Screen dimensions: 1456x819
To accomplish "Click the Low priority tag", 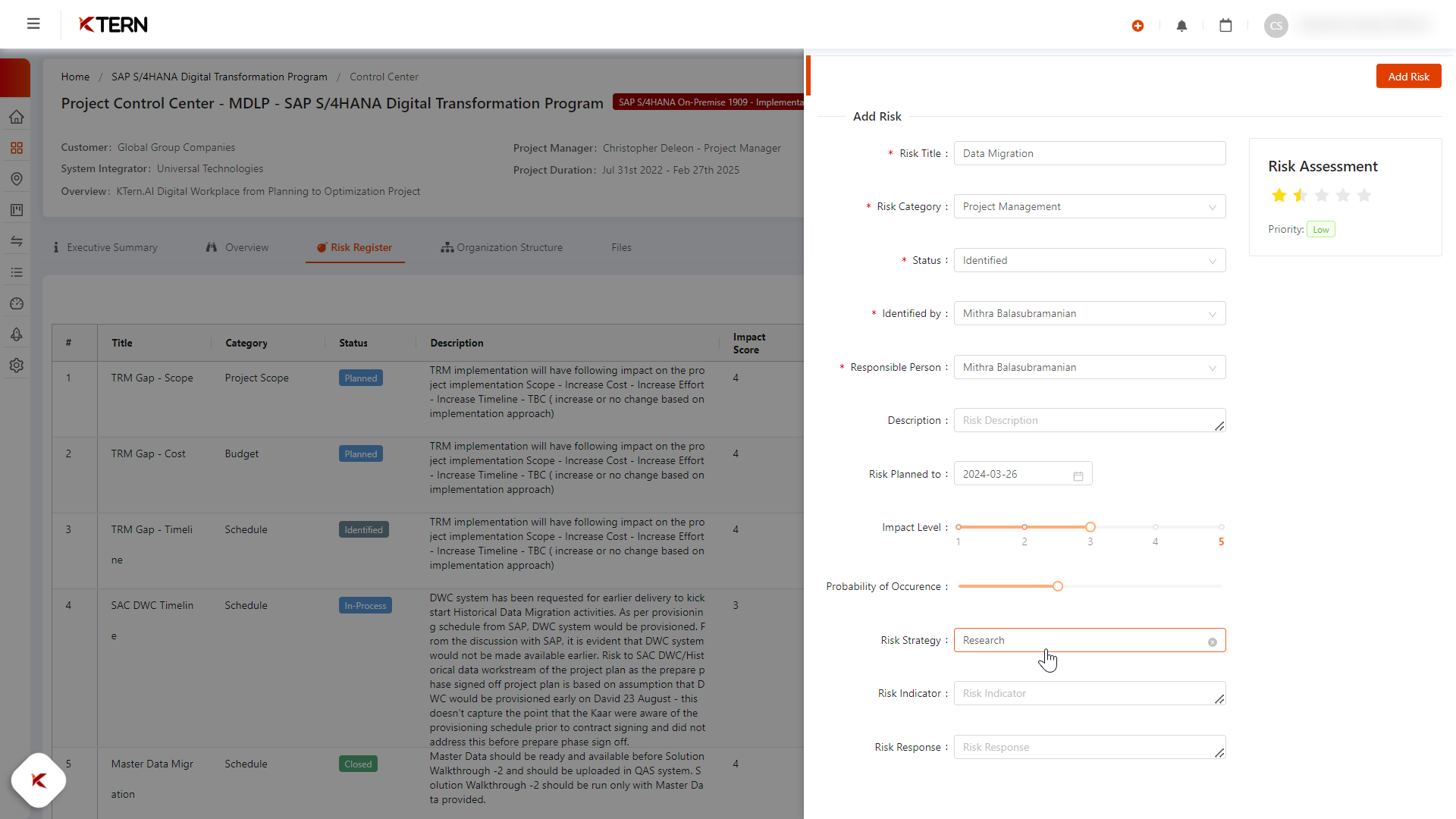I will (x=1320, y=230).
